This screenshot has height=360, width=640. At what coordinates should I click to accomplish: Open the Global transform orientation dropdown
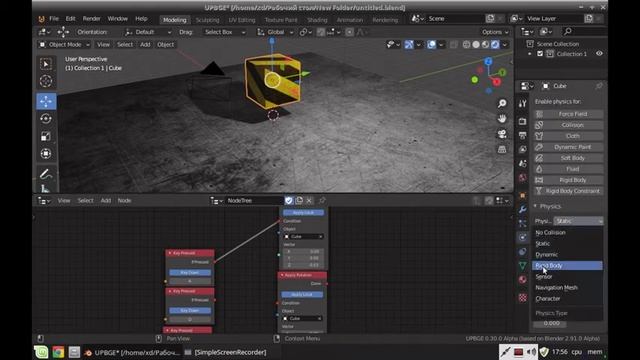[x=275, y=32]
